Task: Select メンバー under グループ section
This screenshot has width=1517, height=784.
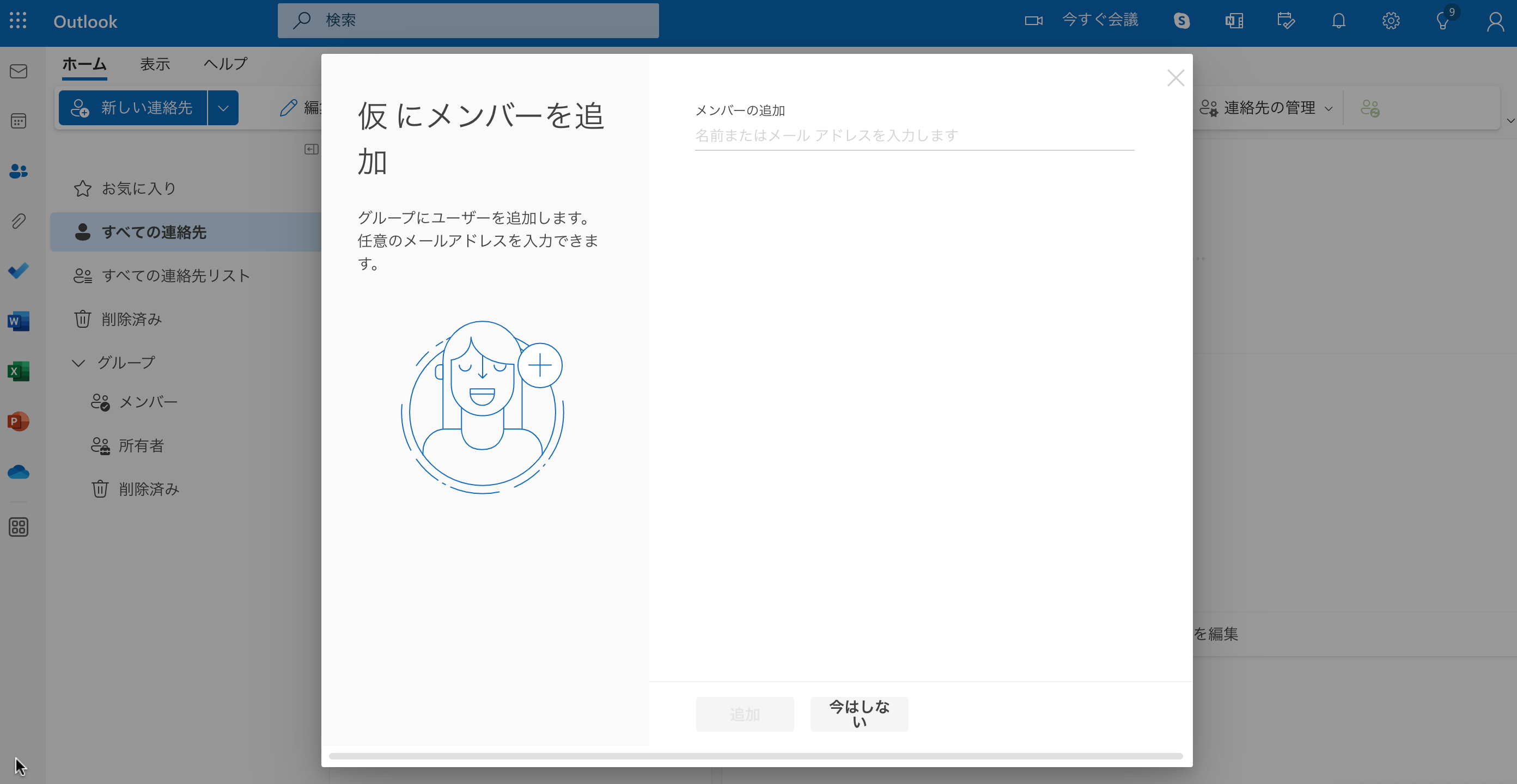Action: 147,401
